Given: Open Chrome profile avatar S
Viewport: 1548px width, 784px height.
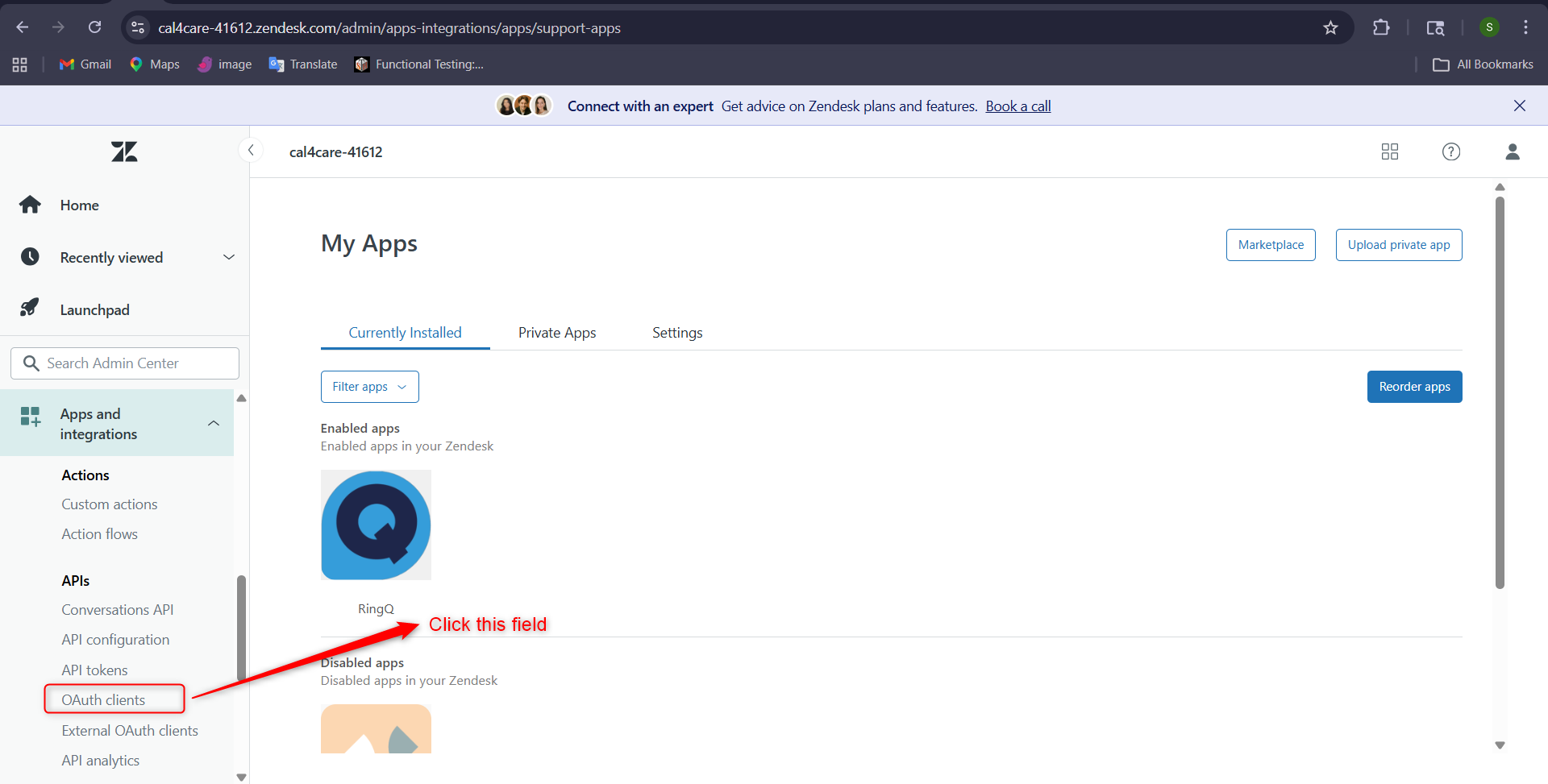Looking at the screenshot, I should [1489, 27].
